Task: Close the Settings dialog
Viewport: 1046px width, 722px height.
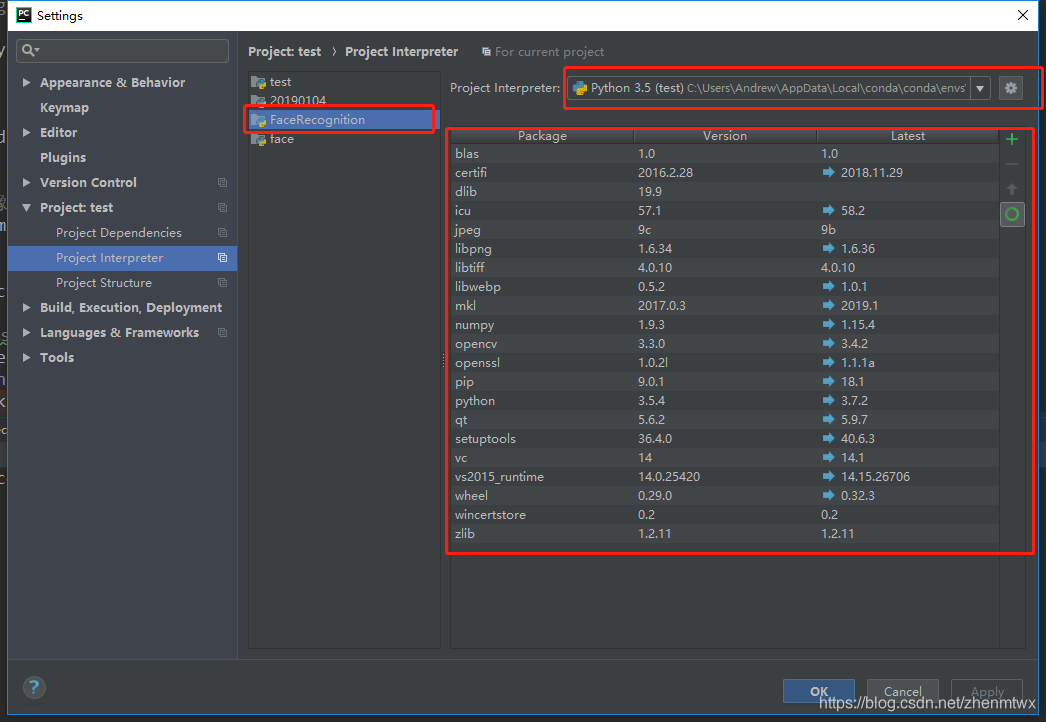Action: [x=1023, y=15]
